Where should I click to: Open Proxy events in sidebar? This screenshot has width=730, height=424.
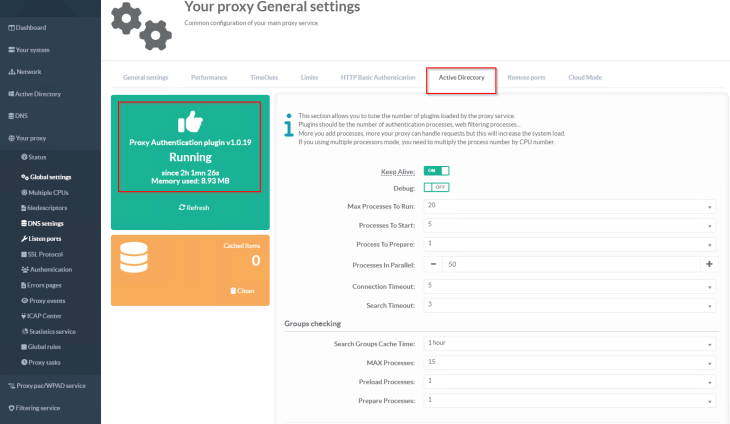tap(47, 300)
